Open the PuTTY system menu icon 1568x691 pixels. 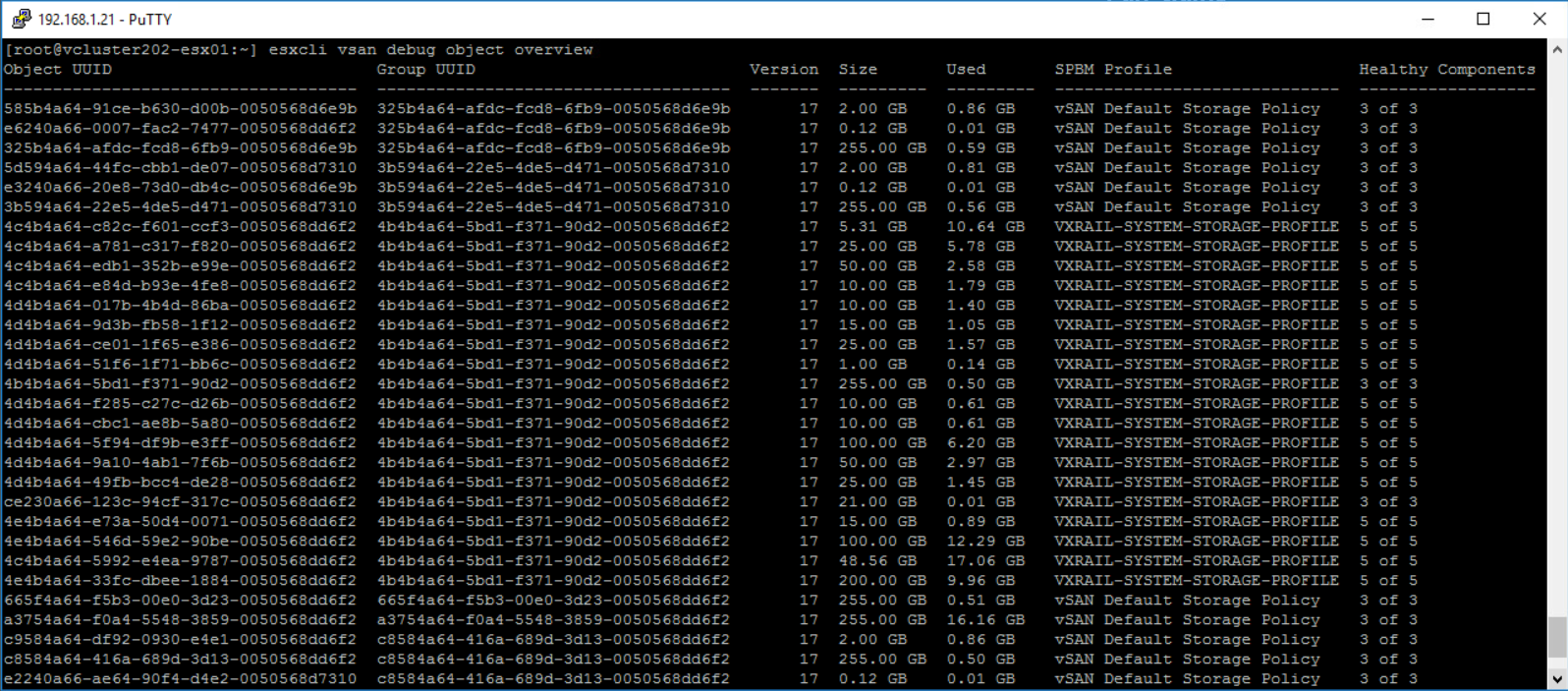point(21,19)
